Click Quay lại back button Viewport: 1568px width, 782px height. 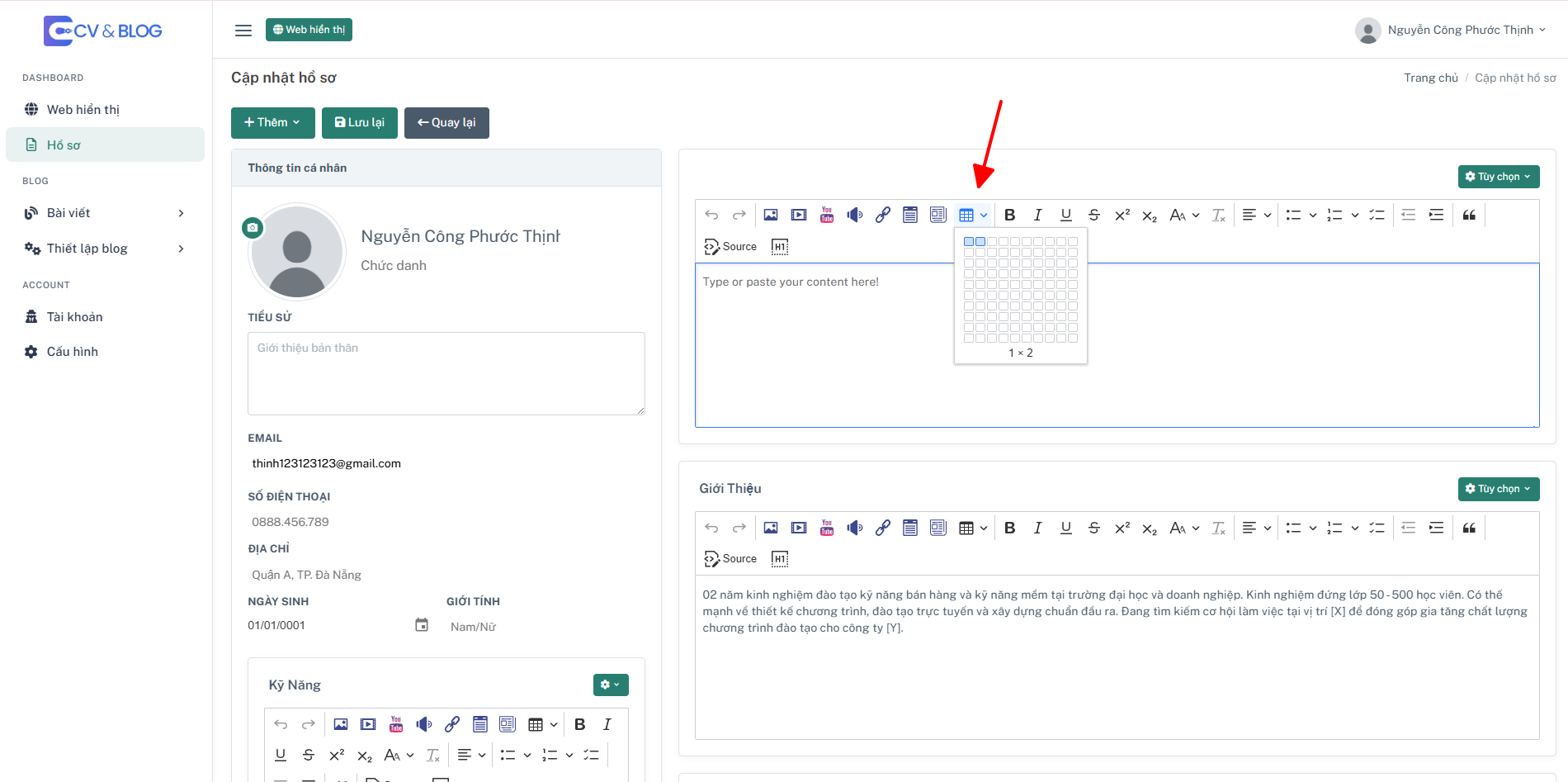[x=446, y=122]
